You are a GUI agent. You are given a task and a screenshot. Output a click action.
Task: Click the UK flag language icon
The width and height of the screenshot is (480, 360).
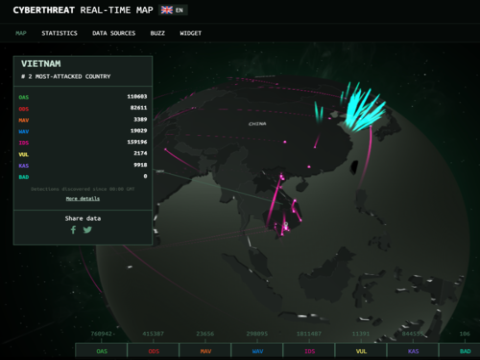tap(167, 10)
